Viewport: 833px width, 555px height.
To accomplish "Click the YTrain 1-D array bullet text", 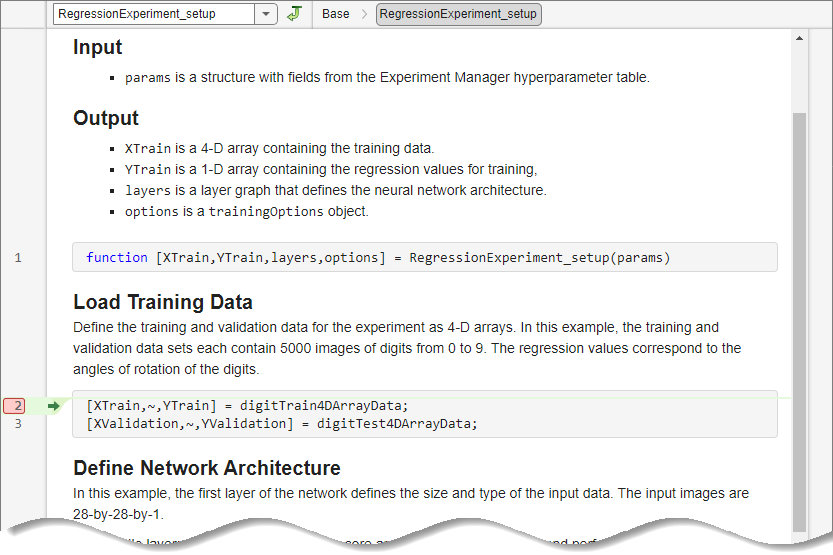I will (331, 169).
